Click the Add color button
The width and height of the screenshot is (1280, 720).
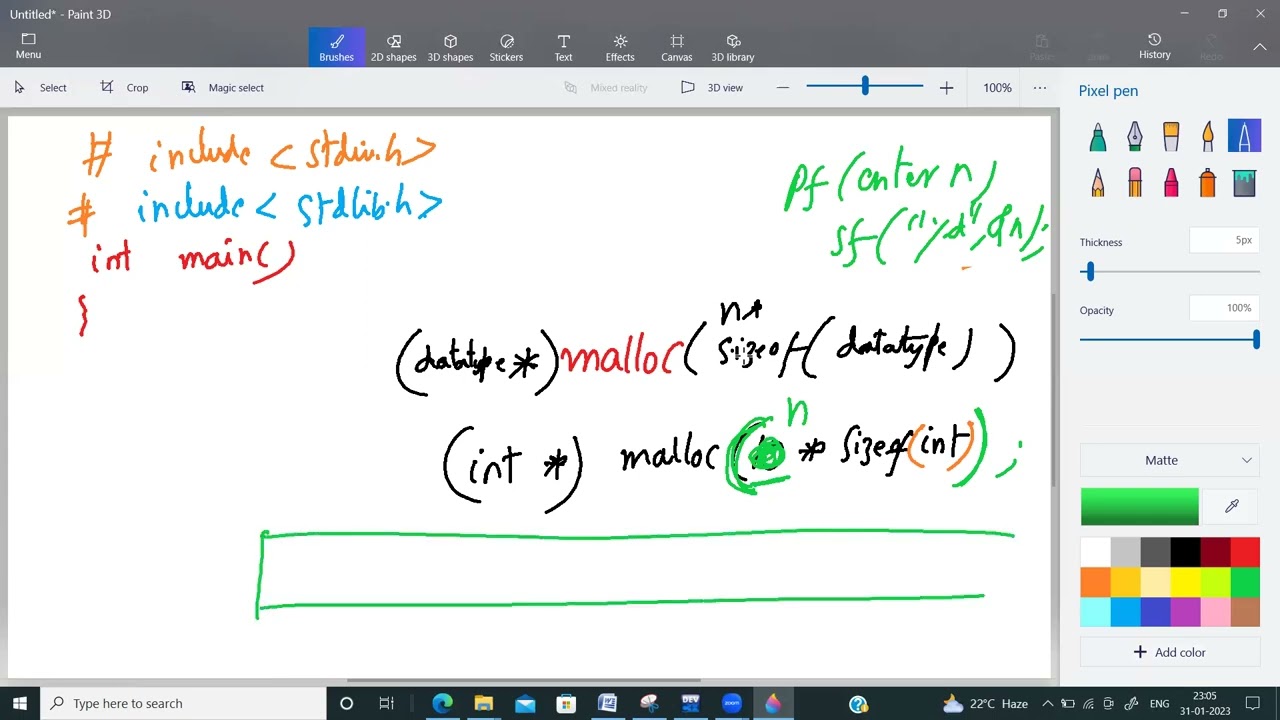click(x=1170, y=652)
